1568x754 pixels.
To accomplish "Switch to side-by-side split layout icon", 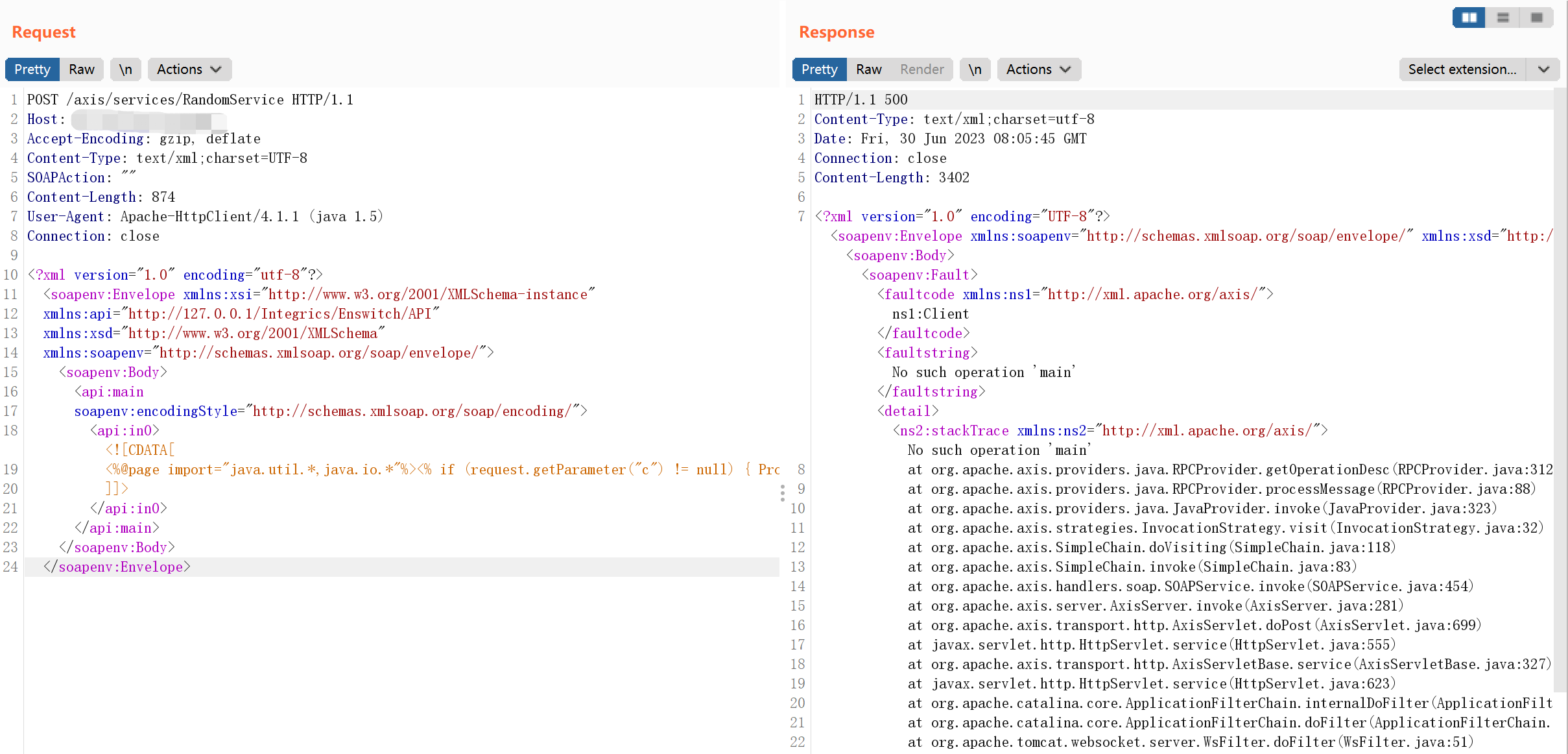I will click(1469, 18).
